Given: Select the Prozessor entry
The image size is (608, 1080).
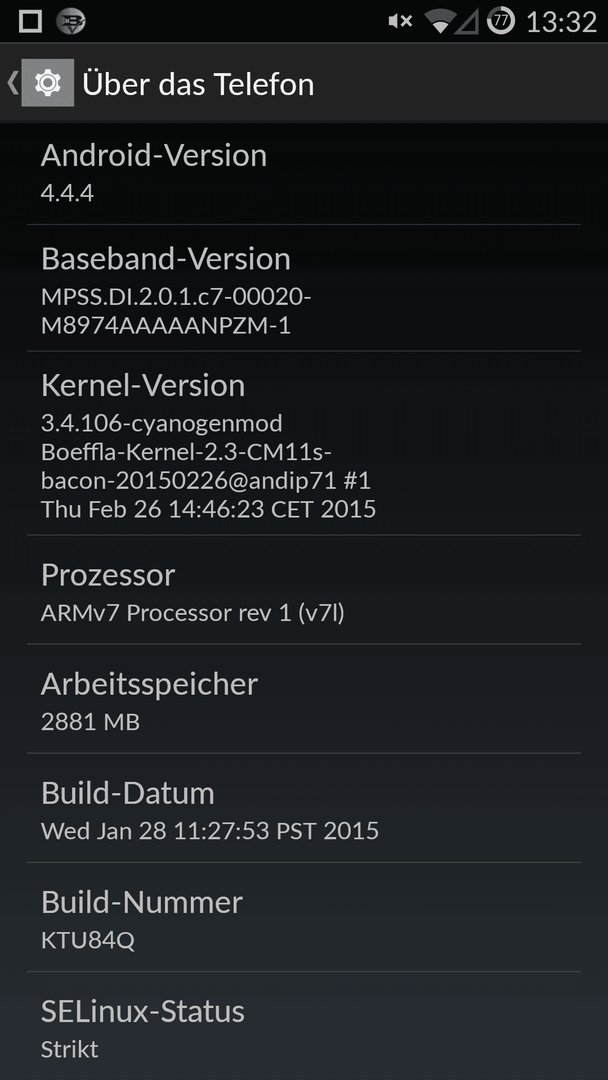Looking at the screenshot, I should point(304,590).
